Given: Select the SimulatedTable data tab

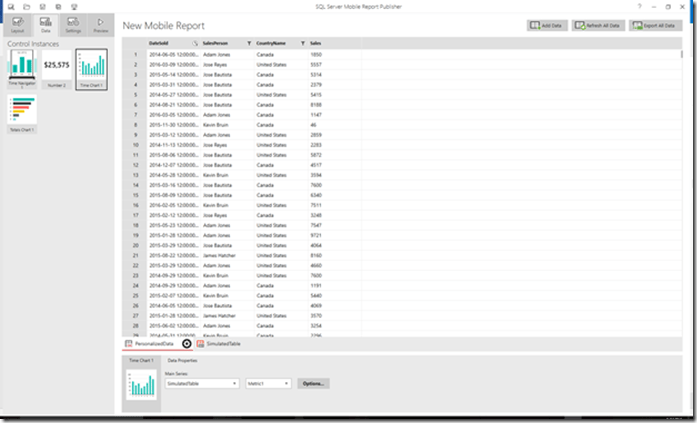Looking at the screenshot, I should tap(219, 343).
